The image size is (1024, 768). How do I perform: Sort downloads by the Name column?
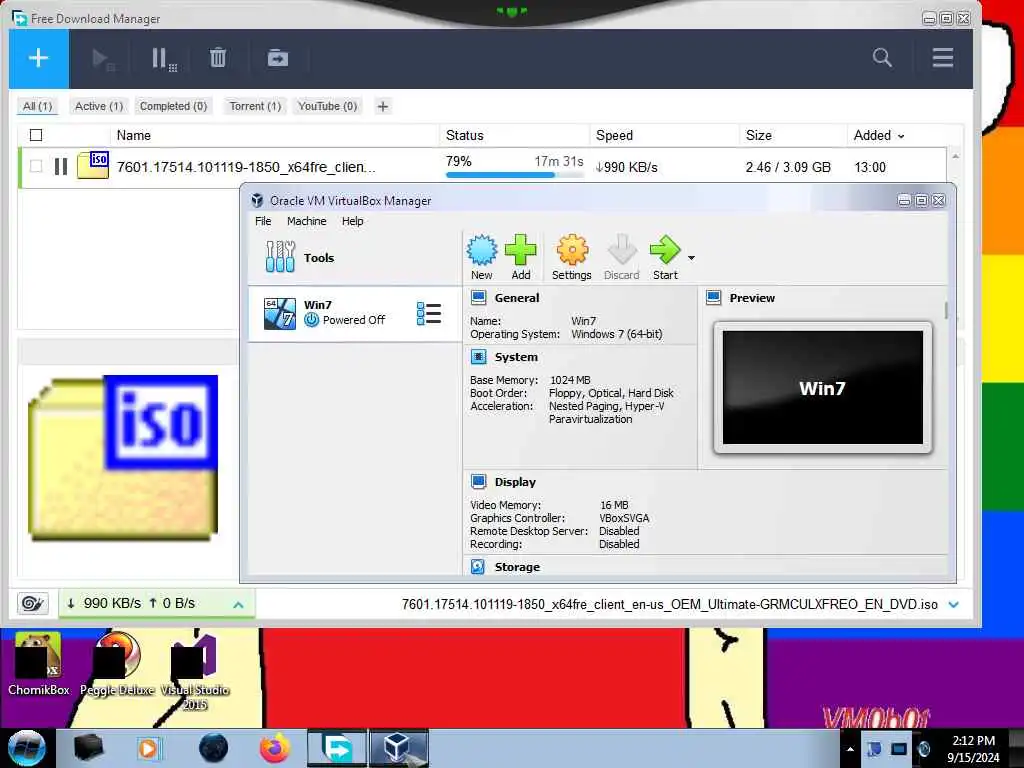(x=134, y=135)
